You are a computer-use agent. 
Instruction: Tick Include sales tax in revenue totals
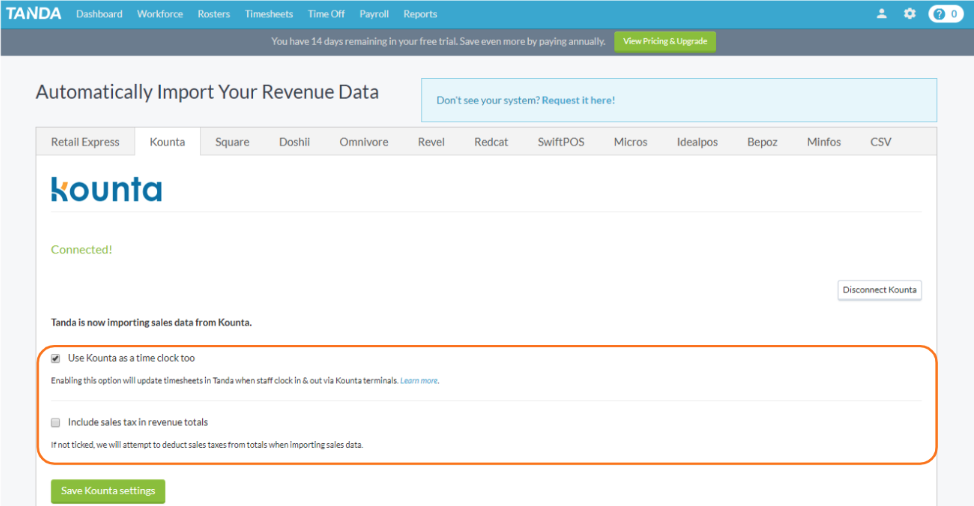pyautogui.click(x=56, y=423)
